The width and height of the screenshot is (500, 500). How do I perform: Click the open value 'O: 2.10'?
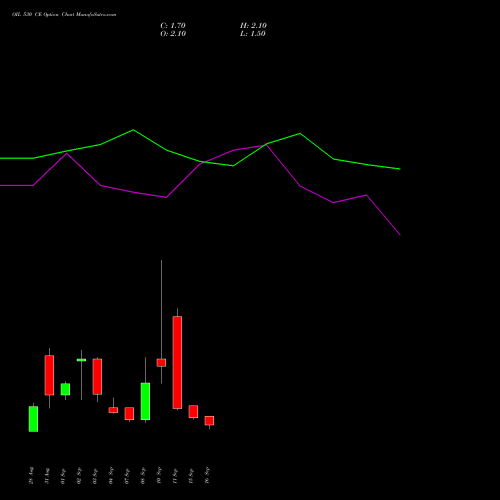173,34
